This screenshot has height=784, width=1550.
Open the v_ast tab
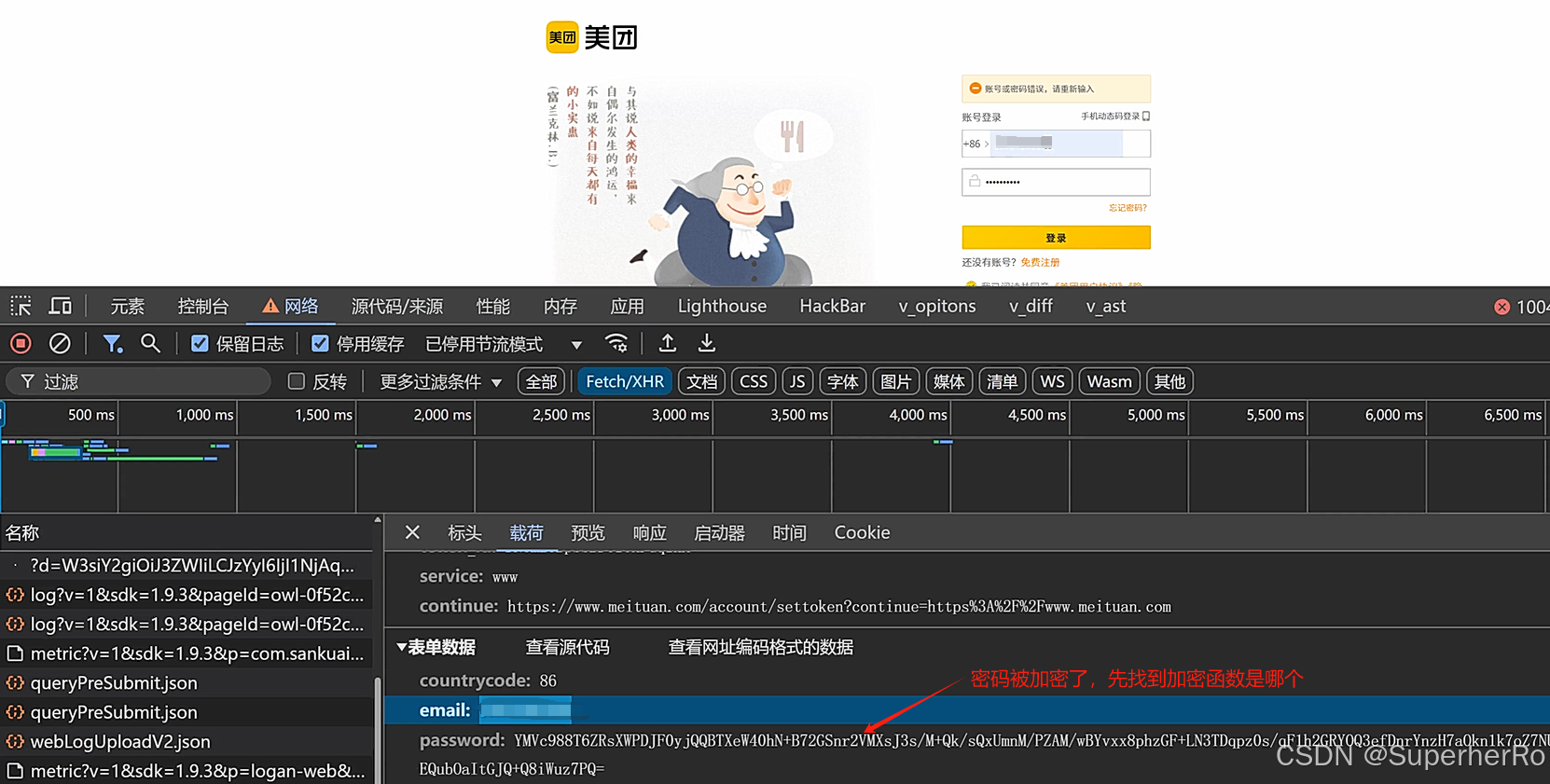pyautogui.click(x=1106, y=306)
